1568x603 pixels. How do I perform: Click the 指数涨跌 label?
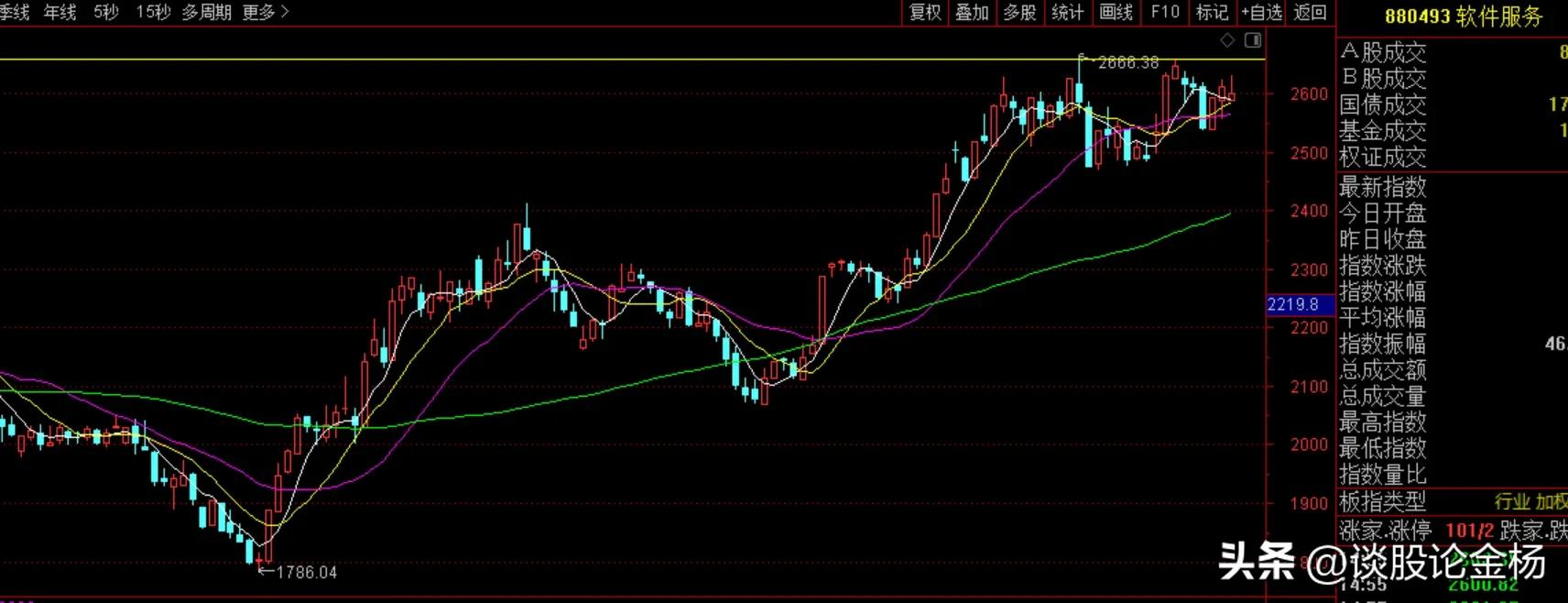point(1383,266)
